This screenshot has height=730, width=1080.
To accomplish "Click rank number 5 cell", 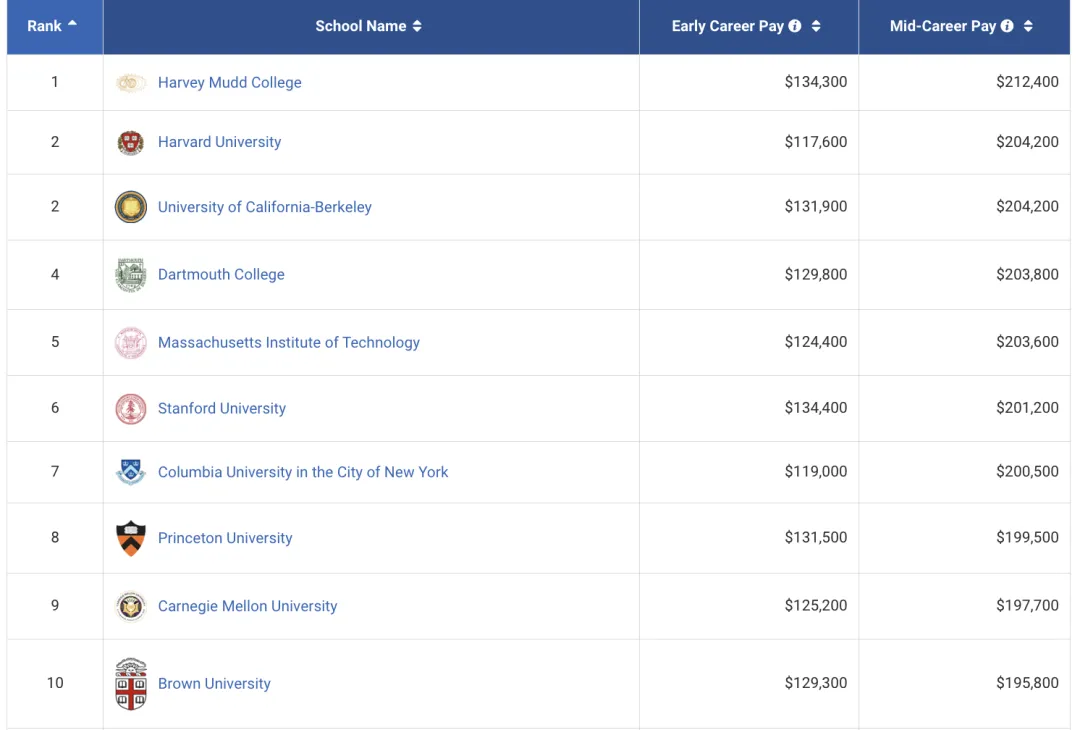I will [x=55, y=342].
